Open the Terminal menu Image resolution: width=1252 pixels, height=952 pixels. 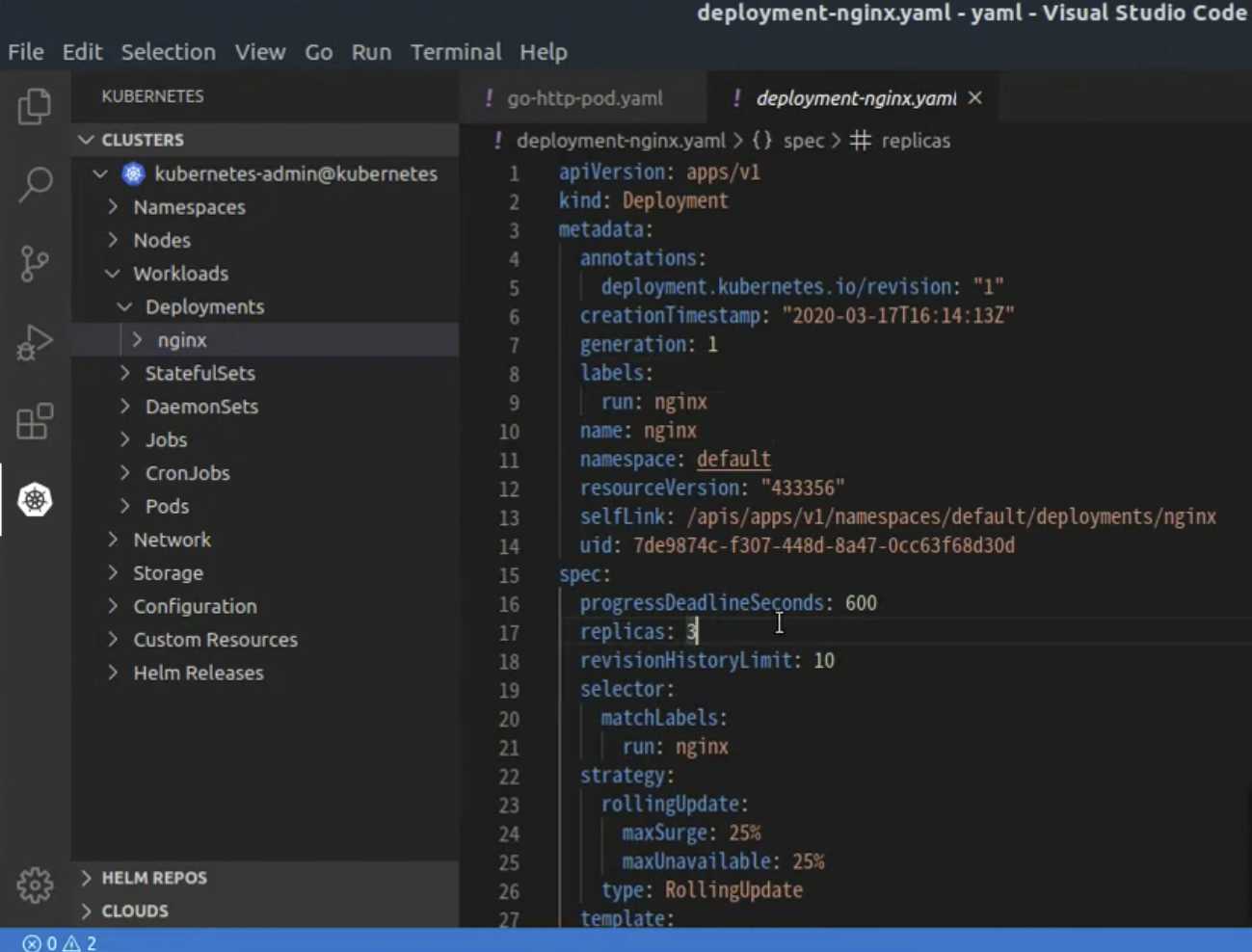tap(456, 52)
